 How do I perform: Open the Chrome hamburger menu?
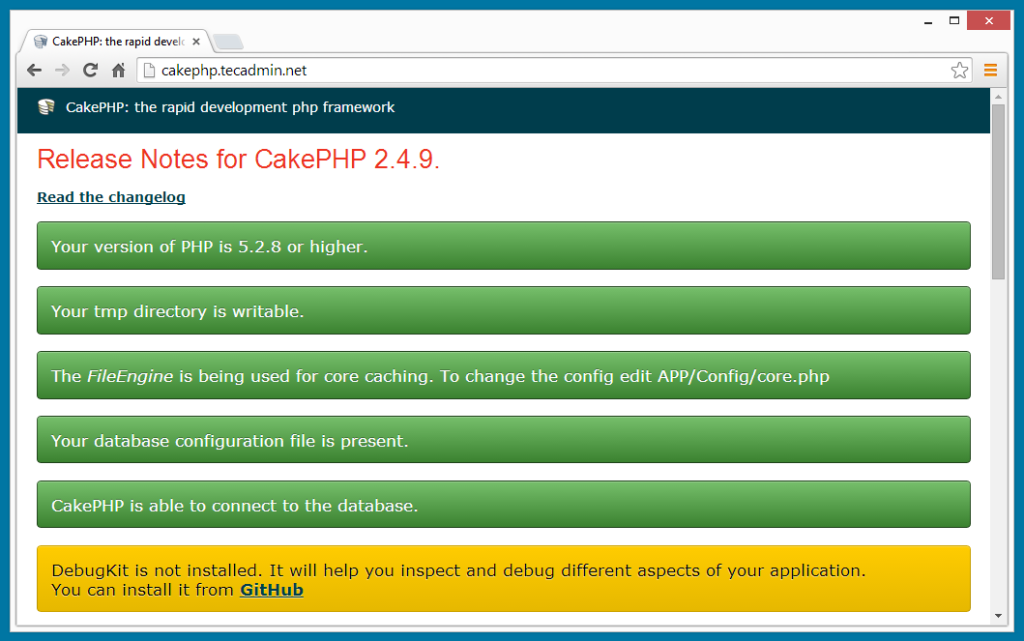(x=990, y=70)
